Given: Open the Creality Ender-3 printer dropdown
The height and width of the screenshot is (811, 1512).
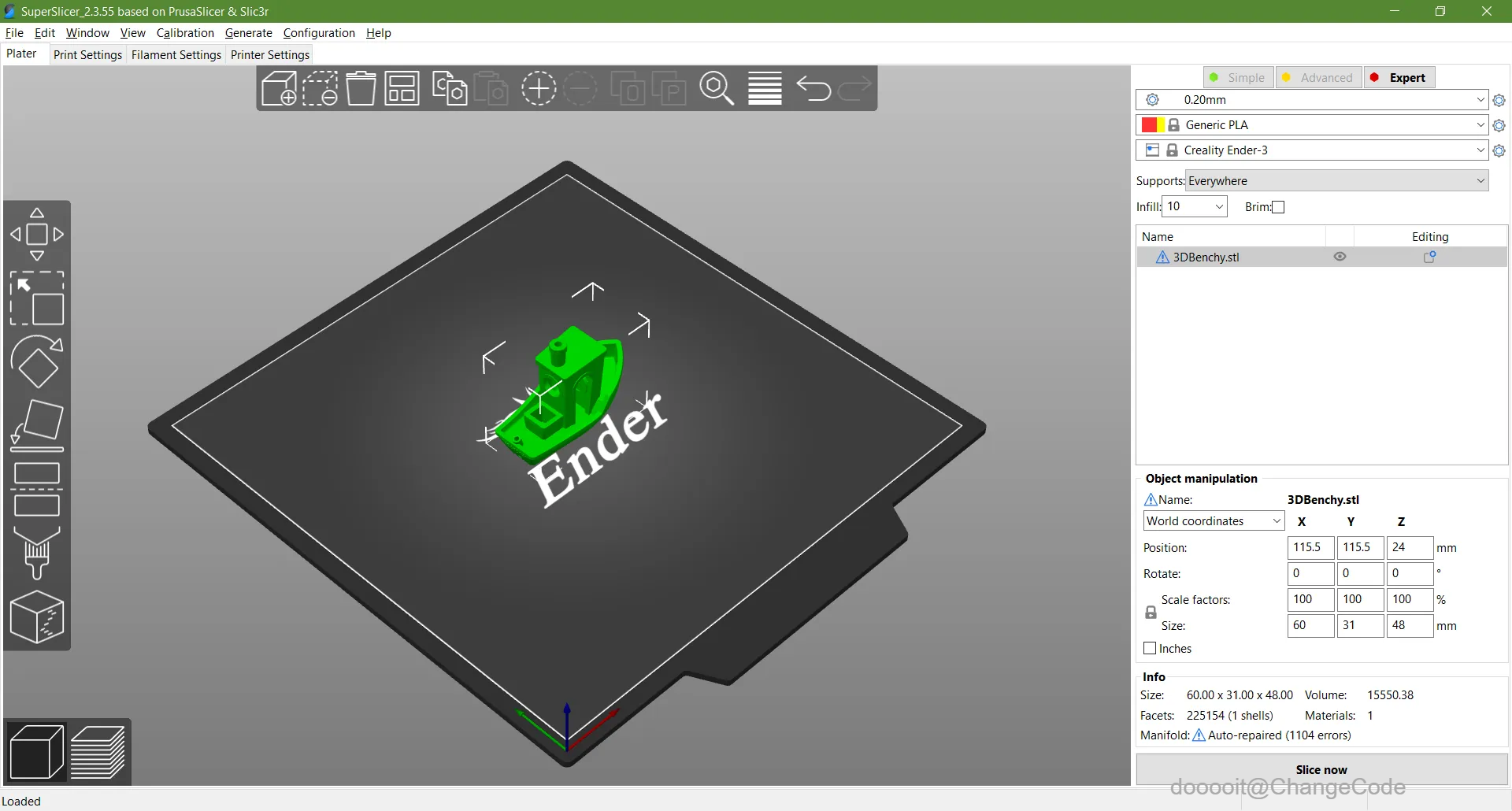Looking at the screenshot, I should [1312, 150].
